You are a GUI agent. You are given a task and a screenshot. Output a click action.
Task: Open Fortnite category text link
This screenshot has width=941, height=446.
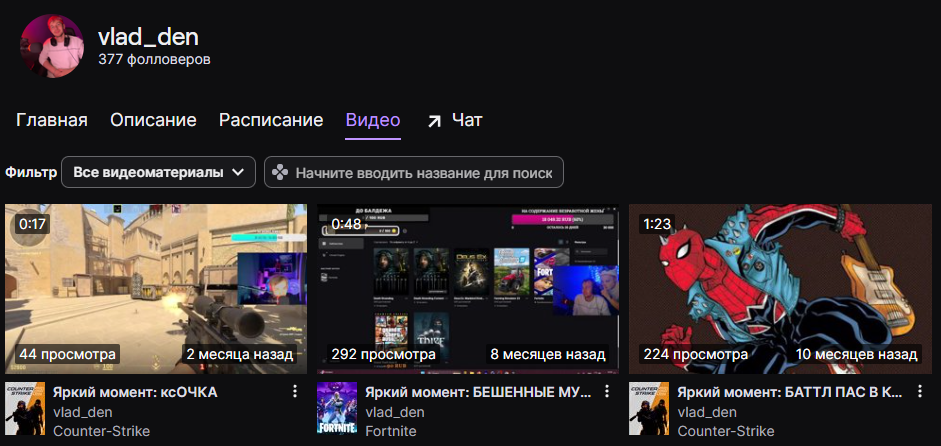(391, 431)
